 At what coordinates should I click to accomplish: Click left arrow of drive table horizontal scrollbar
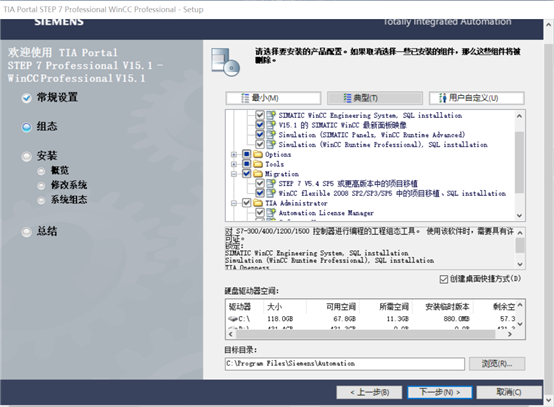[231, 334]
